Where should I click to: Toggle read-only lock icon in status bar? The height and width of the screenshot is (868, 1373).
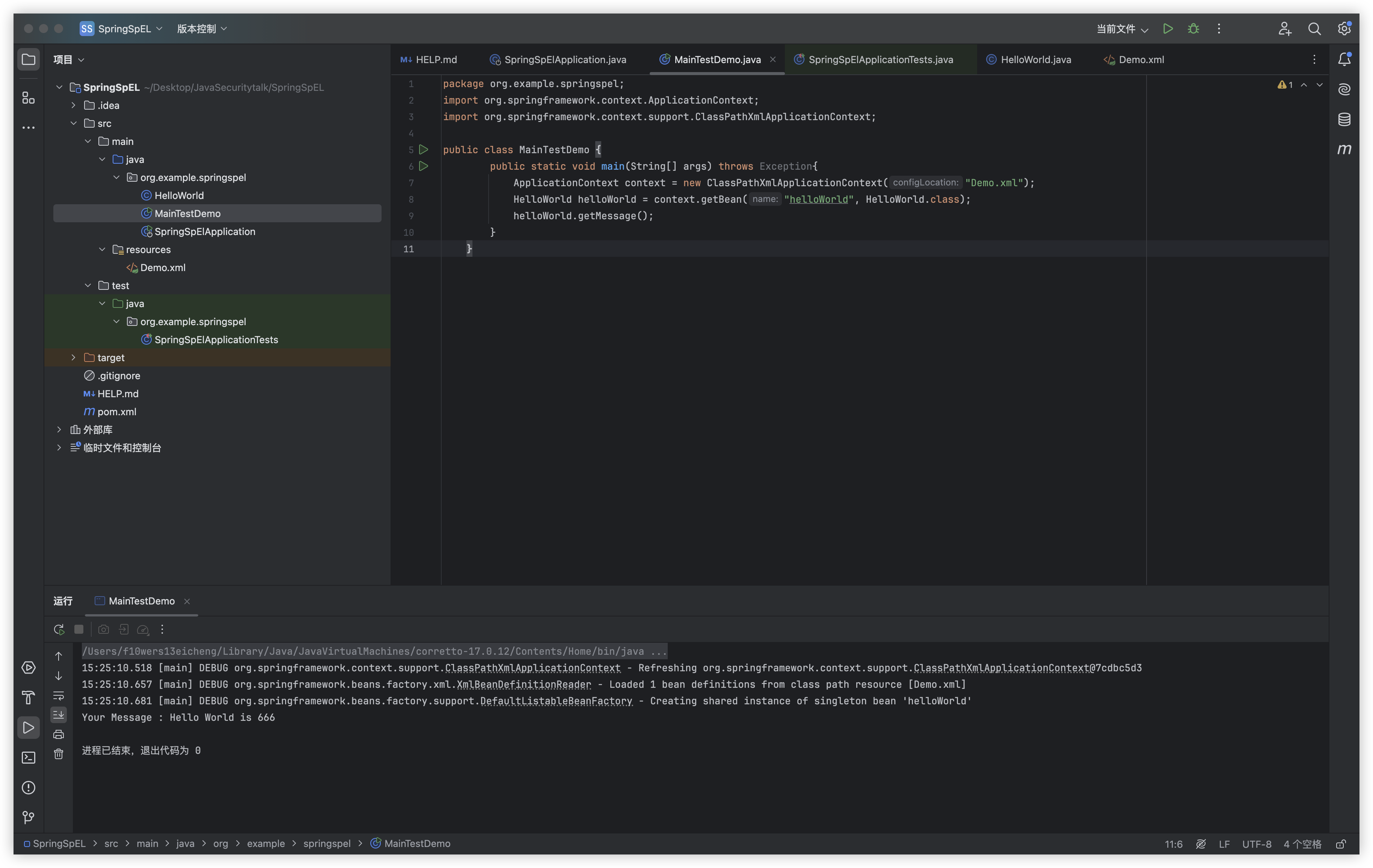coord(1341,844)
